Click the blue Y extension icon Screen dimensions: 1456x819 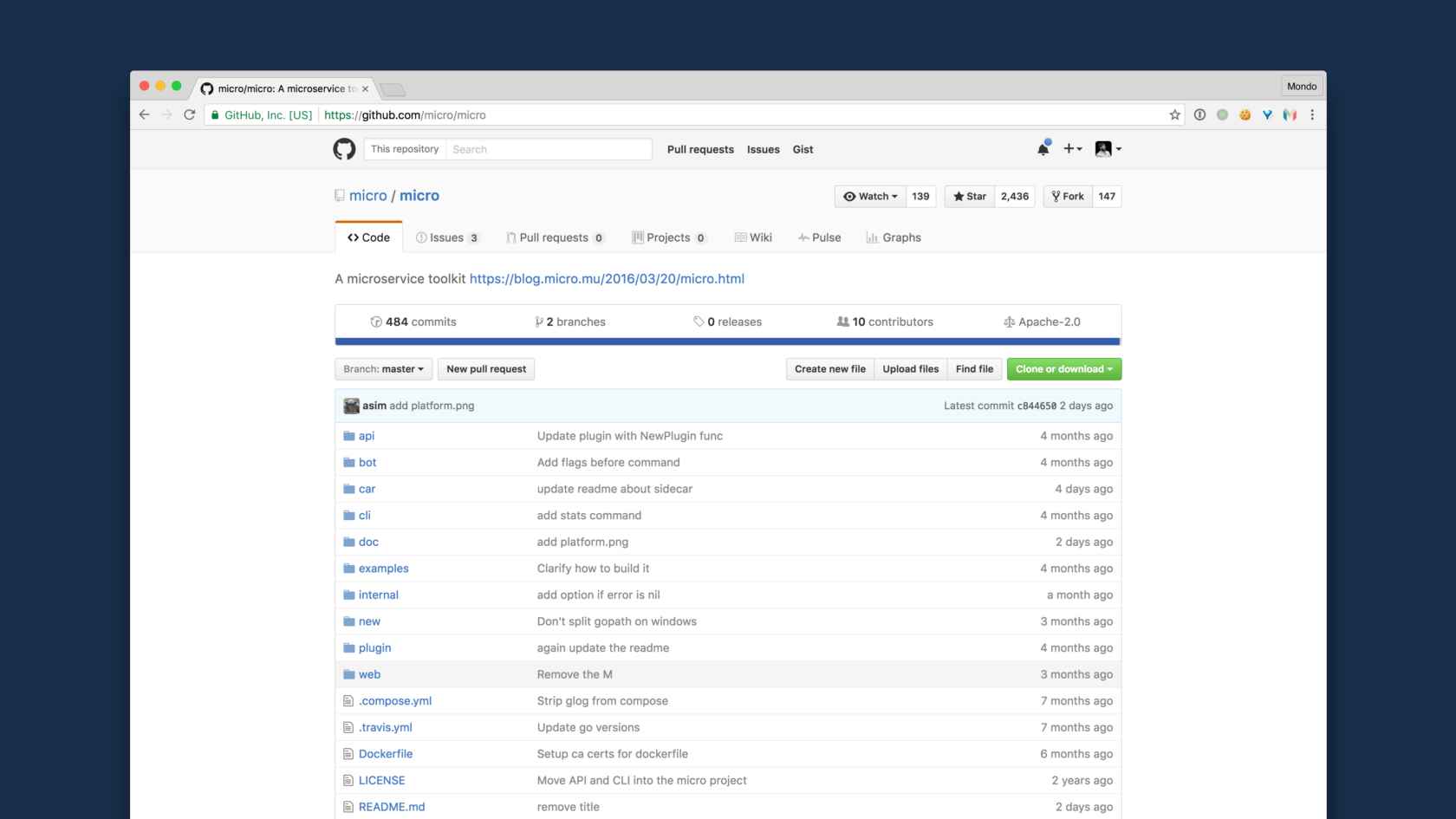point(1267,114)
